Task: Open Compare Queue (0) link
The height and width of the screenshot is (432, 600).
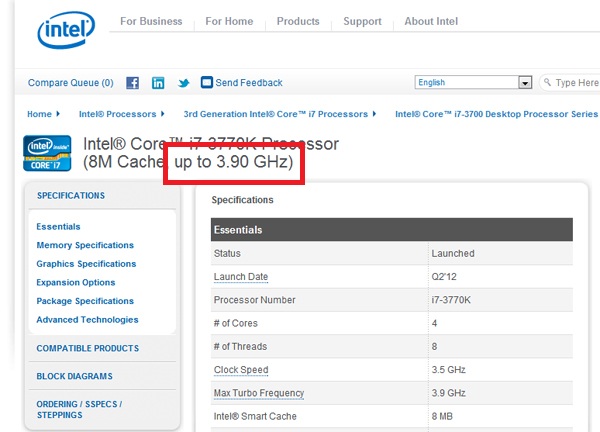Action: [71, 83]
